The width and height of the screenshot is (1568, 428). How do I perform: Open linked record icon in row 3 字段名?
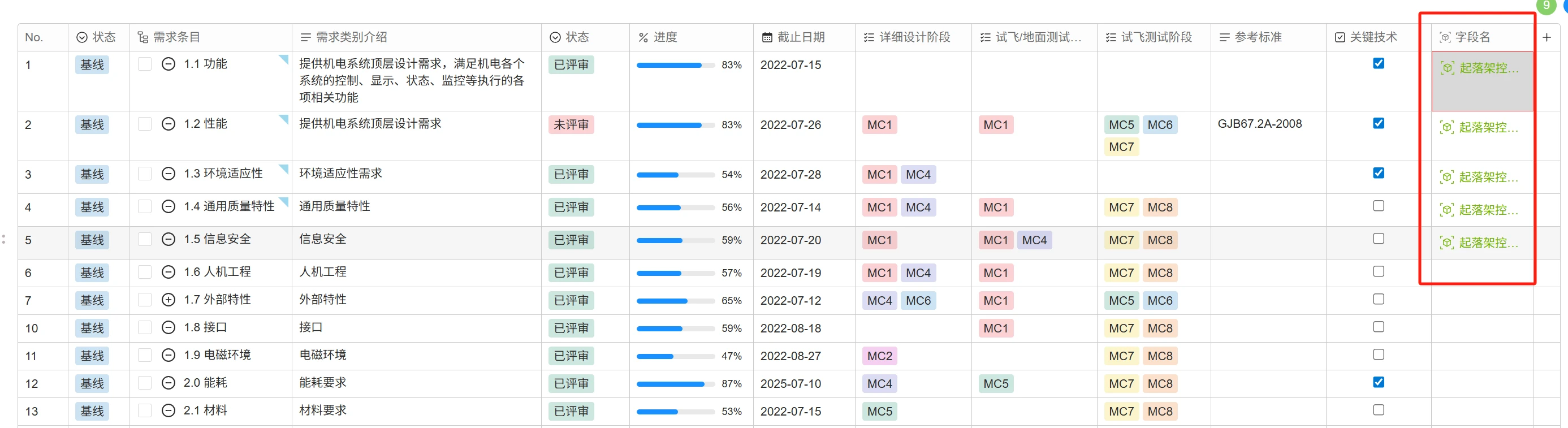(1447, 177)
